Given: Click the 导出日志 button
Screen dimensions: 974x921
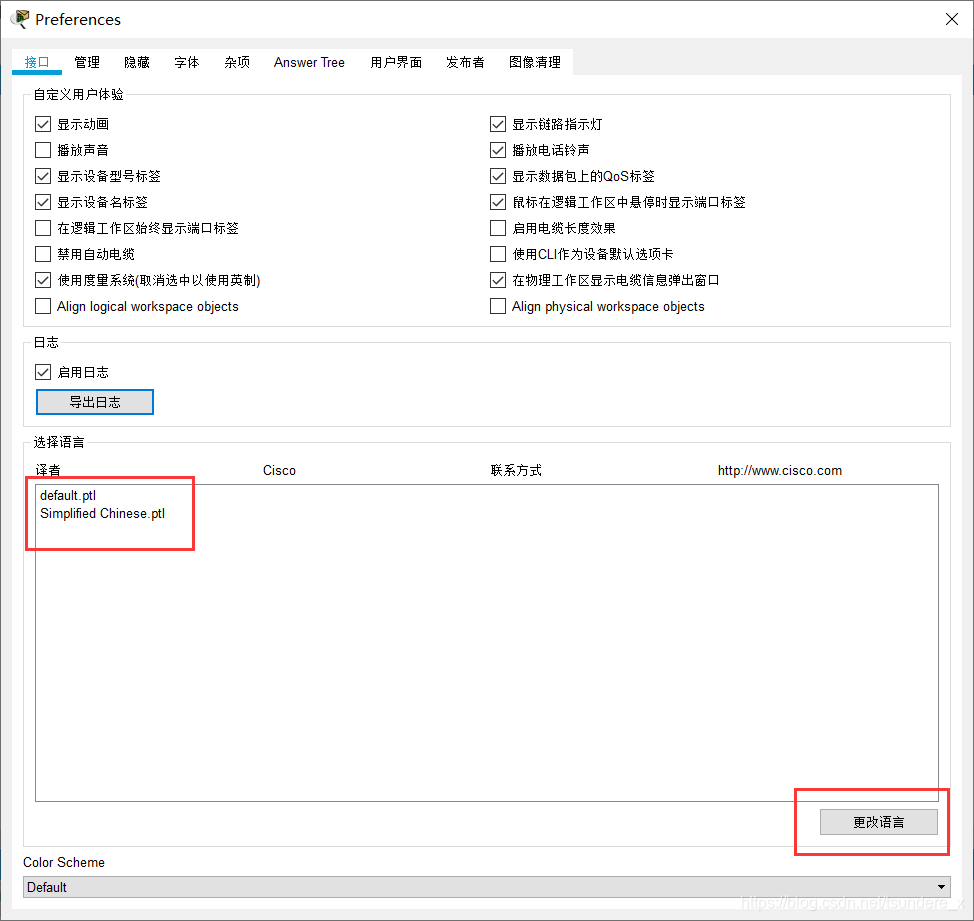Looking at the screenshot, I should pyautogui.click(x=94, y=402).
